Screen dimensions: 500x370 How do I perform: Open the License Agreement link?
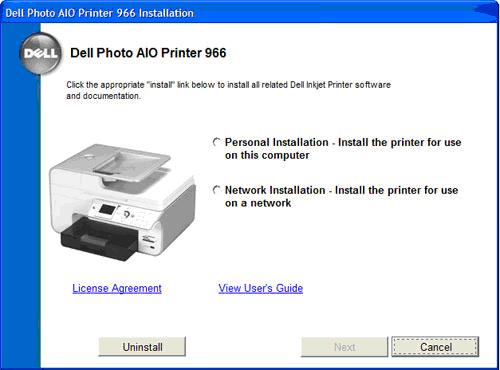[117, 288]
